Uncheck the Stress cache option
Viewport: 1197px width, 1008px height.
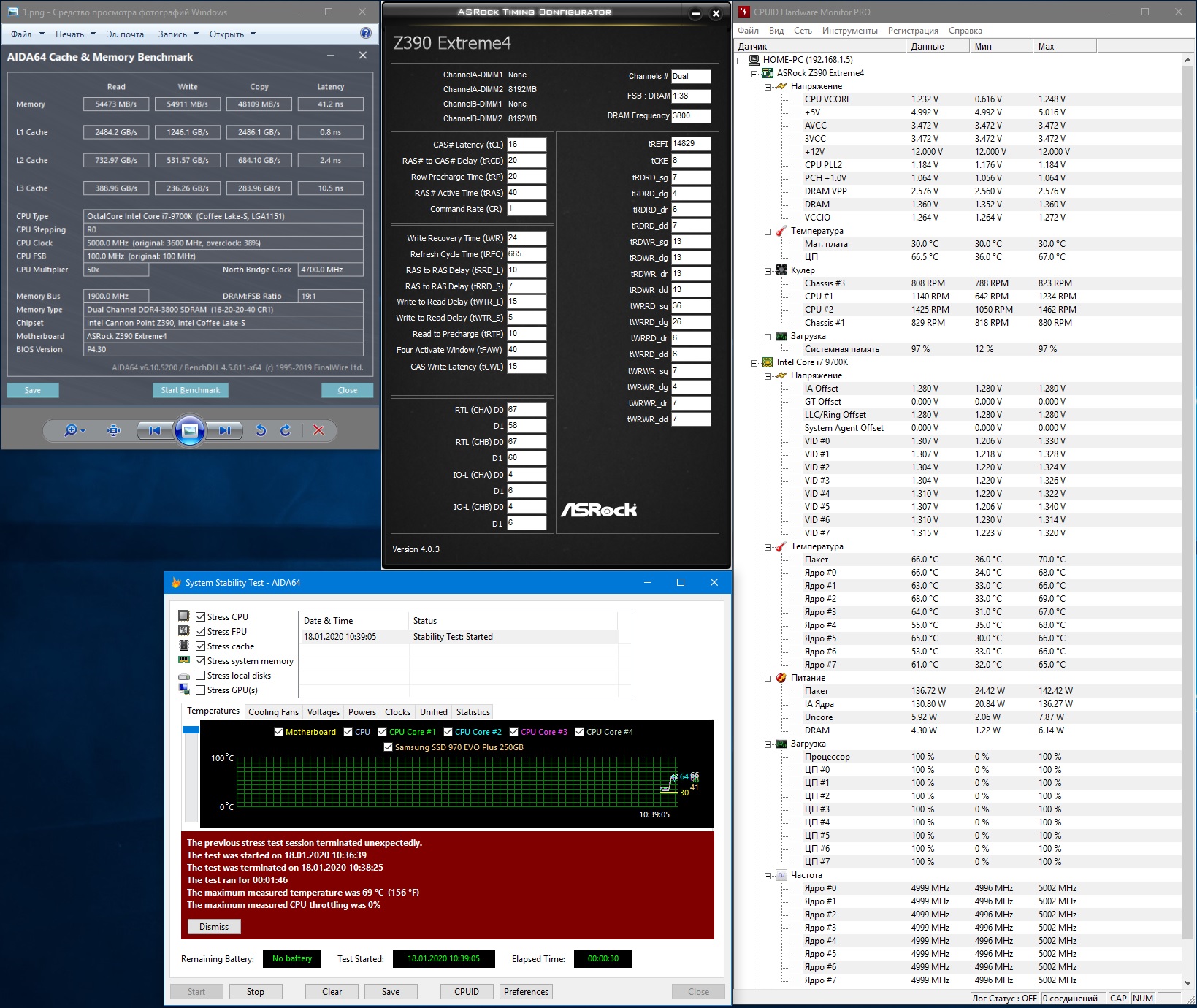[200, 646]
